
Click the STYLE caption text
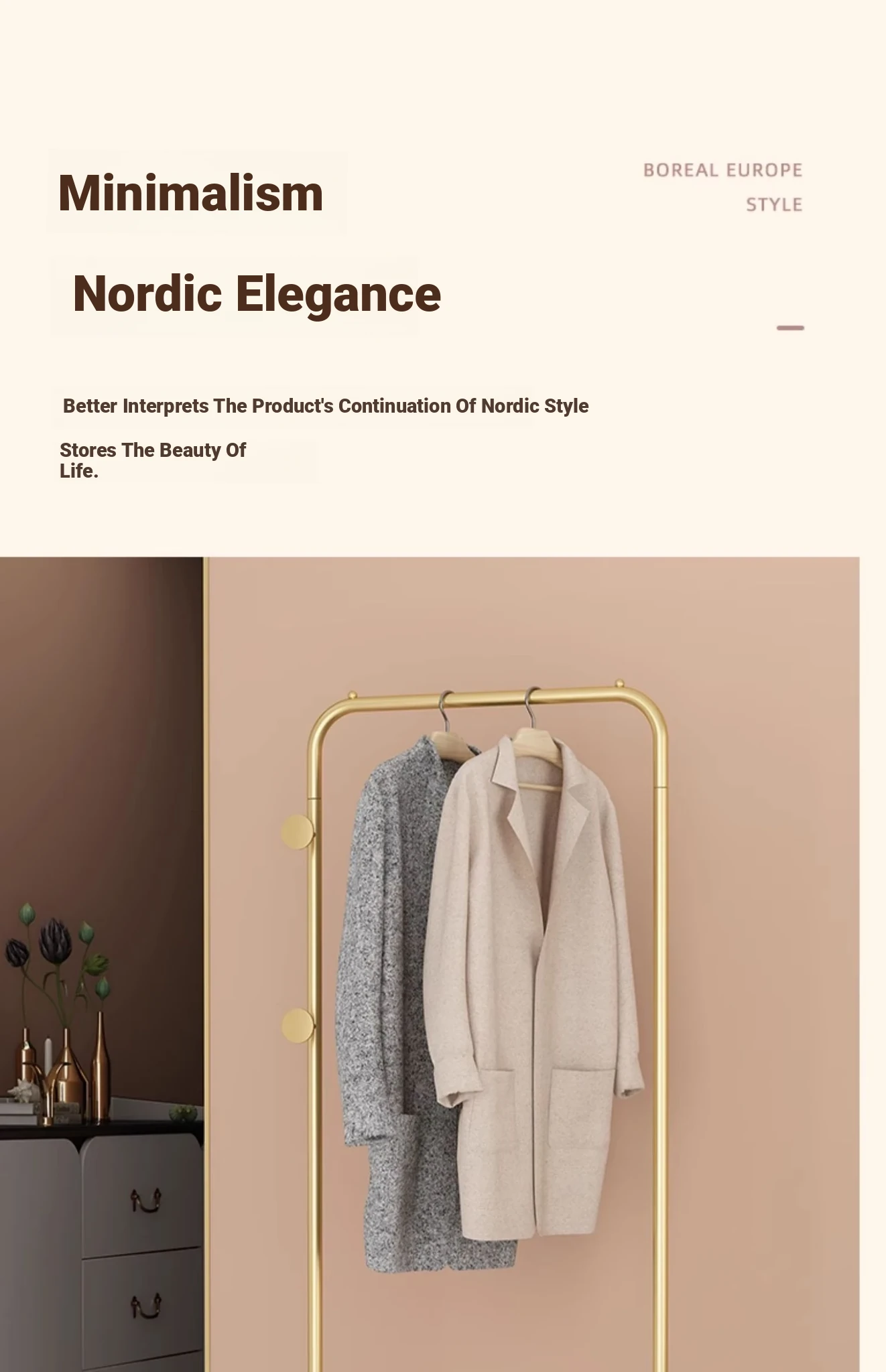(x=774, y=204)
